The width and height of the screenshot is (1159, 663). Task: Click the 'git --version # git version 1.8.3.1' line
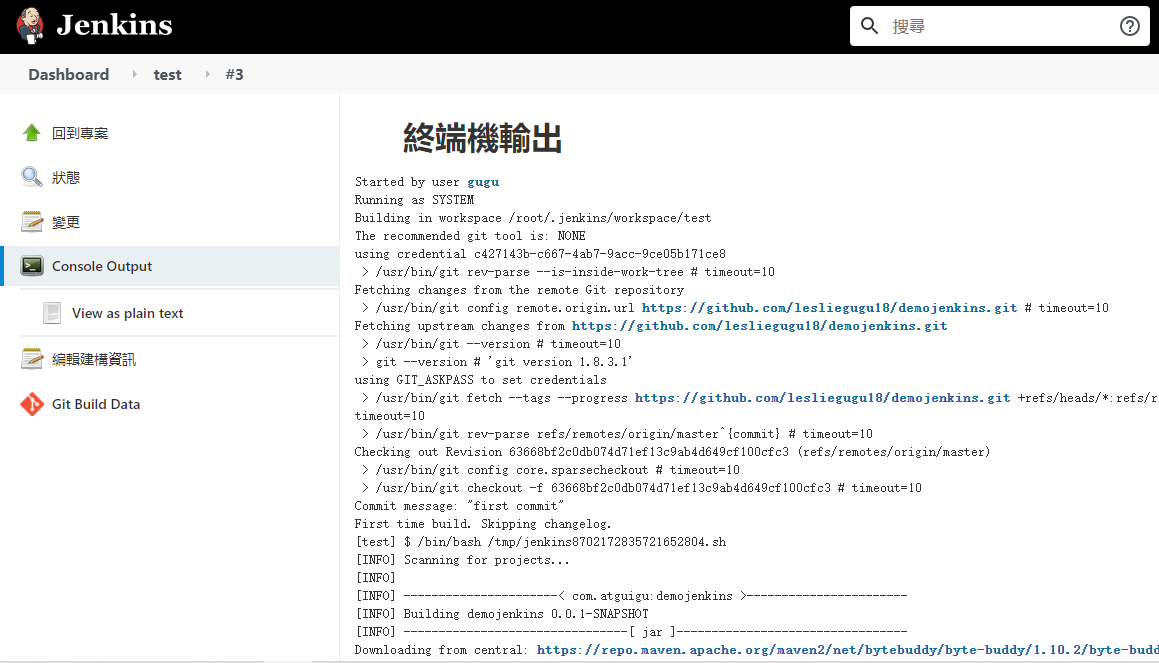497,362
